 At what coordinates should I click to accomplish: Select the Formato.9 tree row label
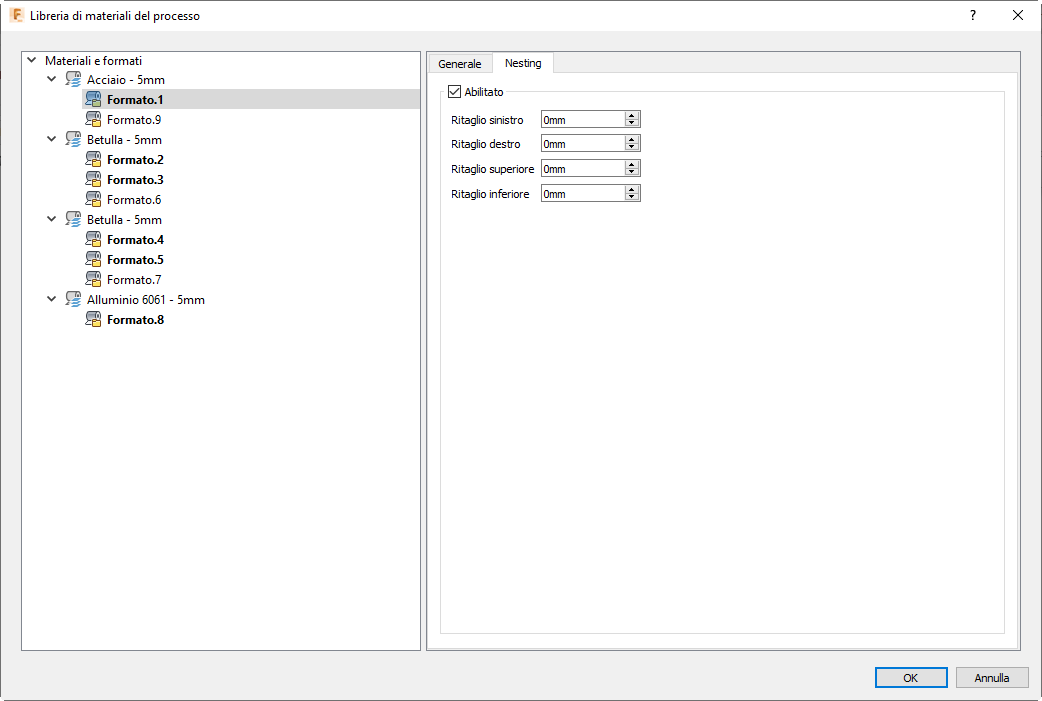(134, 120)
